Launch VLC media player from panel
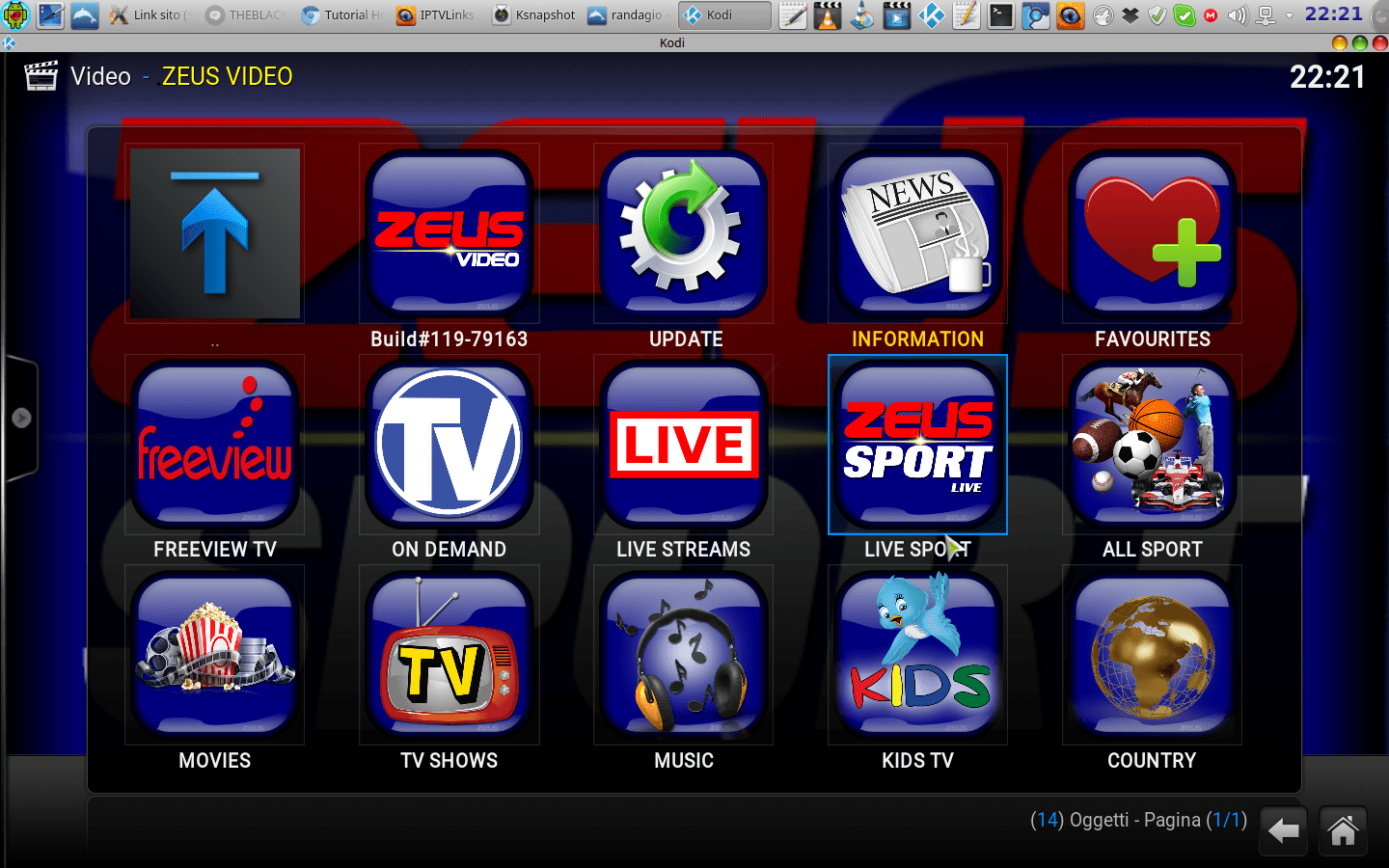The width and height of the screenshot is (1389, 868). (x=828, y=15)
